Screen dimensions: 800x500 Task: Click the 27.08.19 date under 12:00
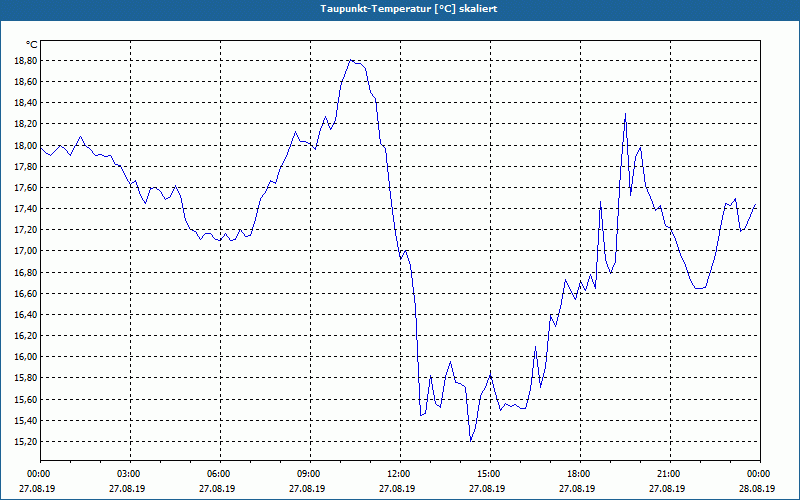point(397,488)
